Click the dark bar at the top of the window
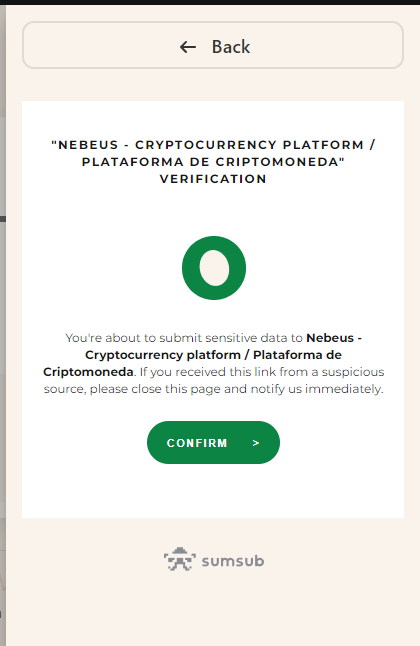Screen dimensions: 420x646 (210, 2)
